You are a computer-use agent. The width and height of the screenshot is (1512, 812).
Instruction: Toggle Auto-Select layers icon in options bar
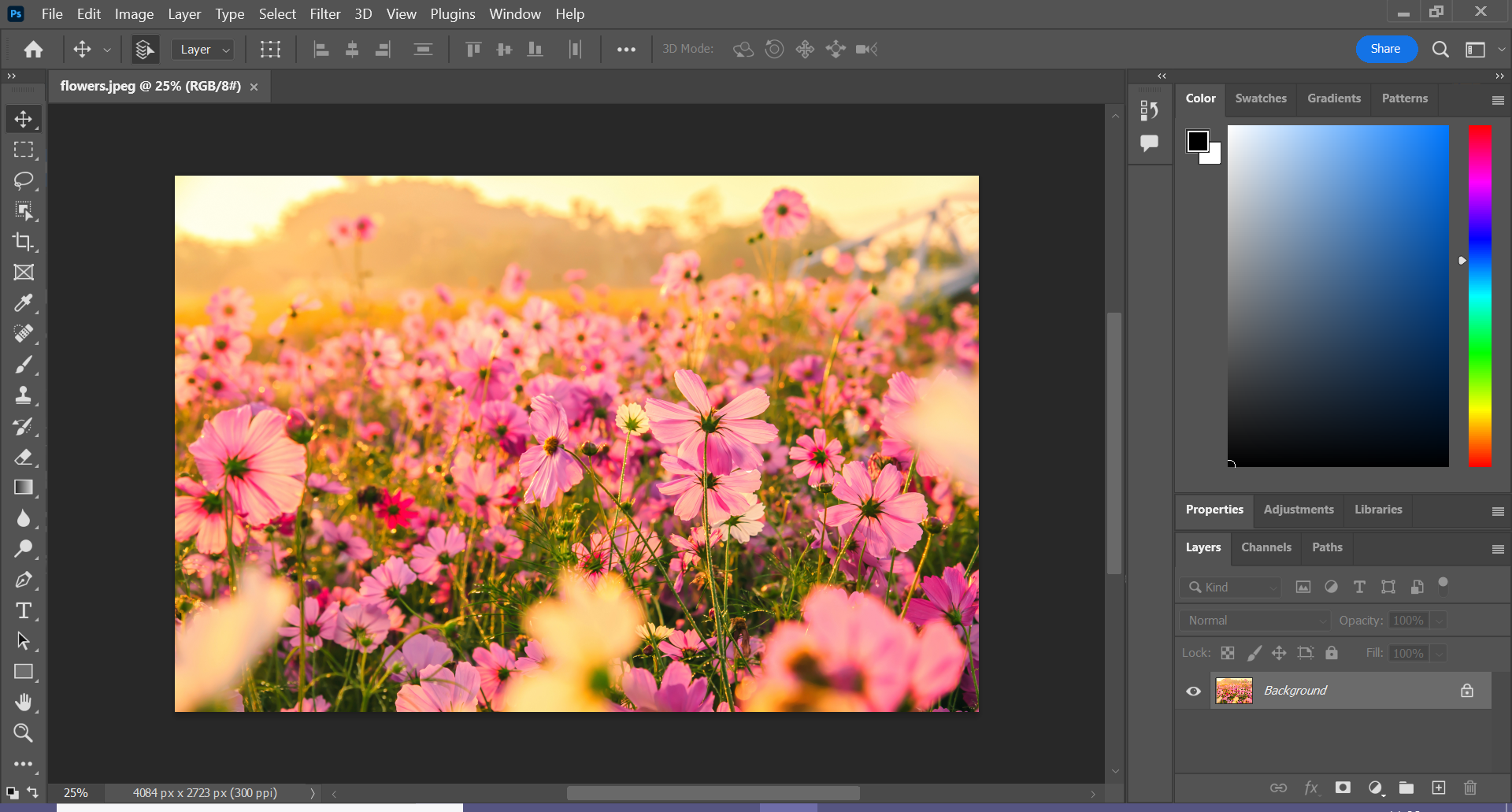coord(144,50)
